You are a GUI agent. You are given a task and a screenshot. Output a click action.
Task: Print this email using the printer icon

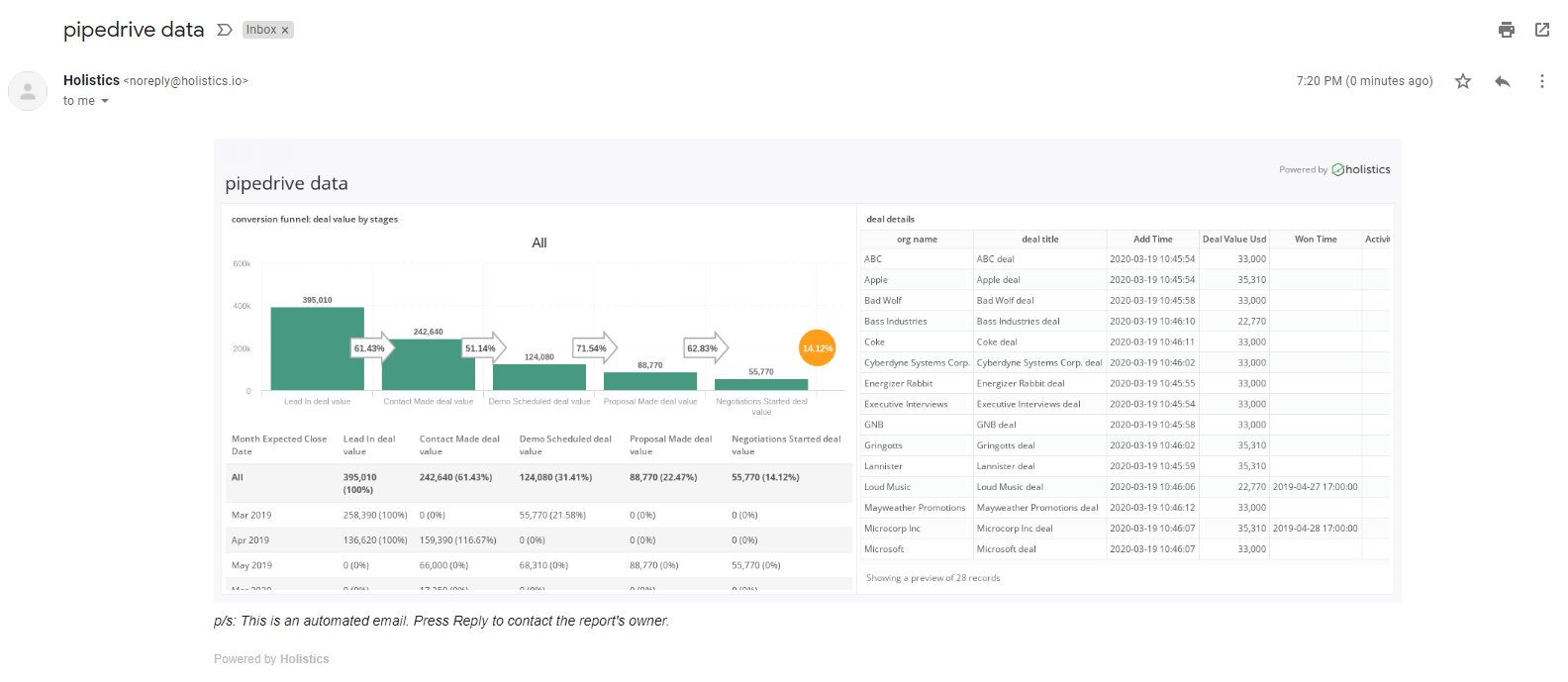point(1506,30)
